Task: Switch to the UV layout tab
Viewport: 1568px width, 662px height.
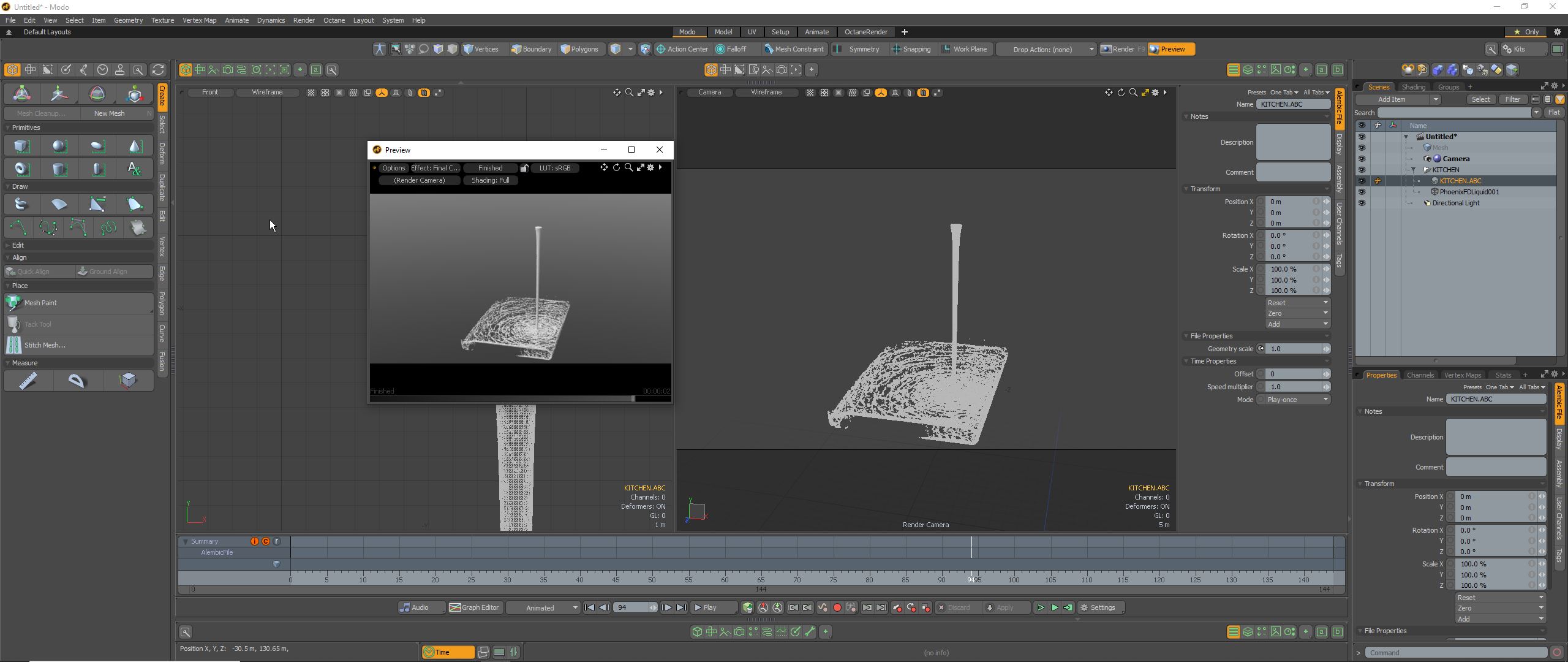Action: tap(752, 32)
